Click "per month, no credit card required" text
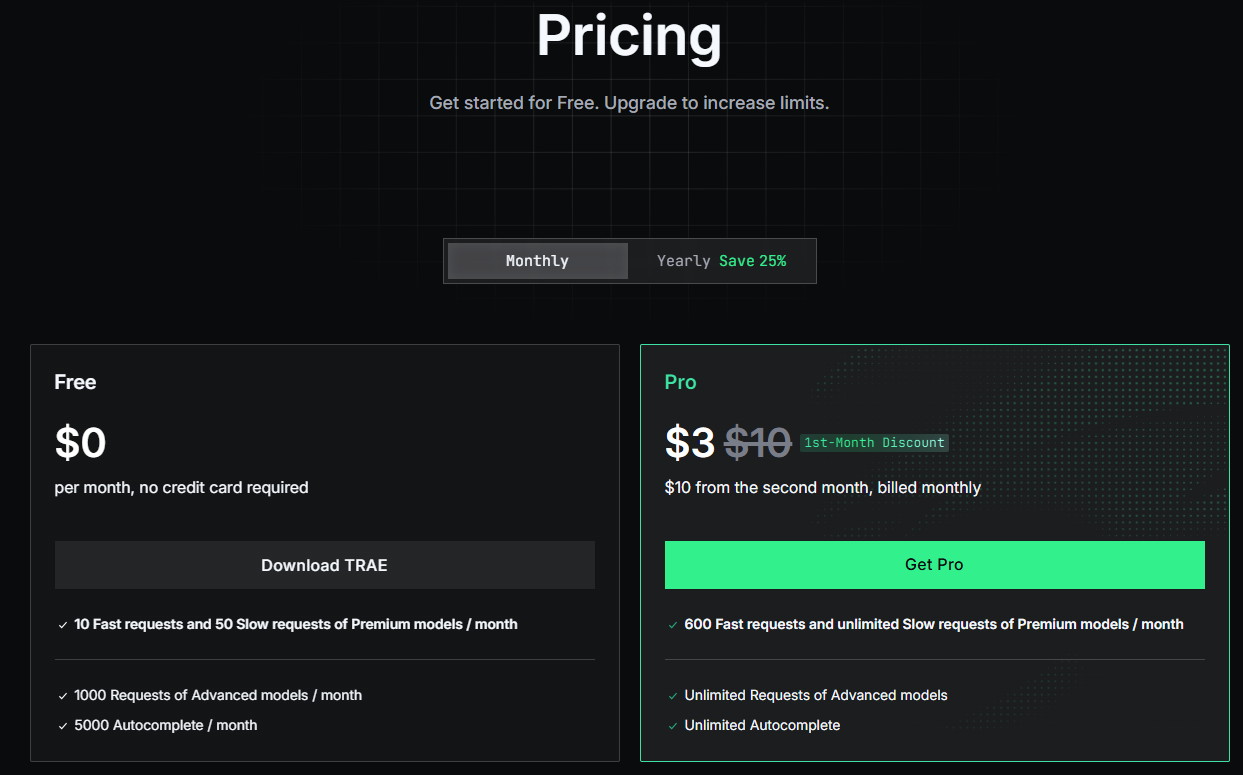1243x775 pixels. pos(181,488)
